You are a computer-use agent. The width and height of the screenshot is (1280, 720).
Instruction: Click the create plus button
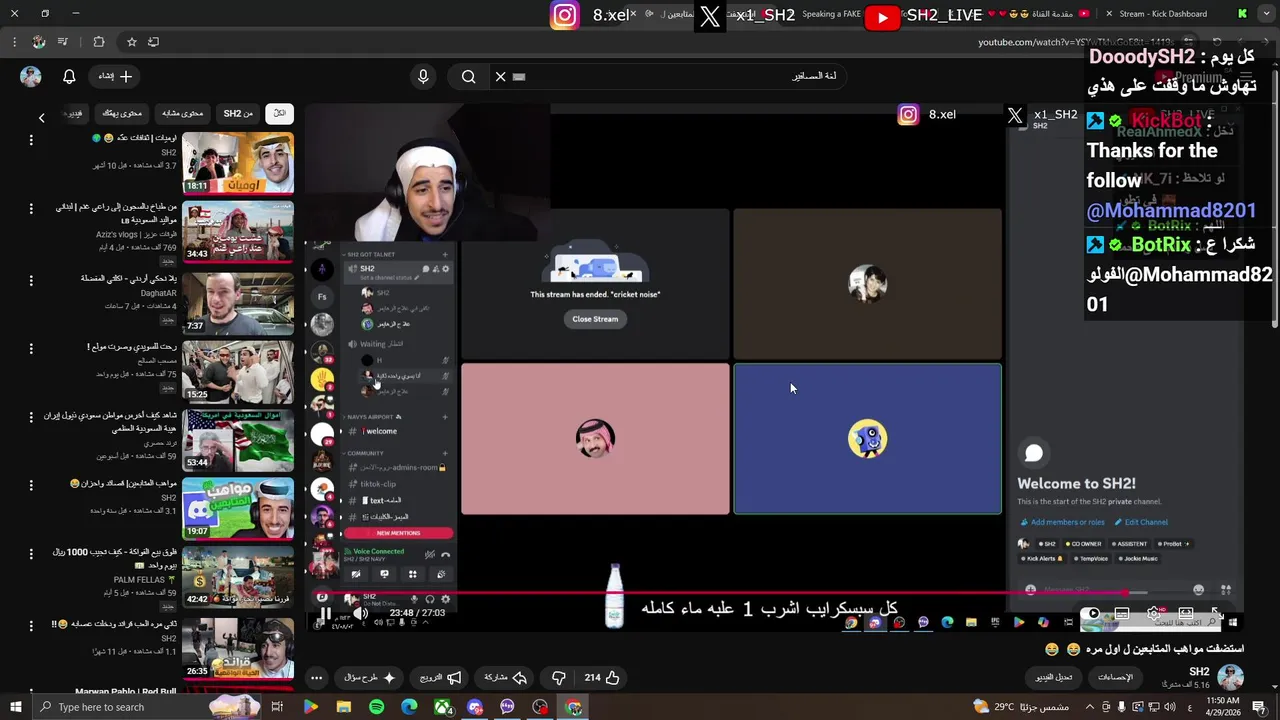click(115, 76)
